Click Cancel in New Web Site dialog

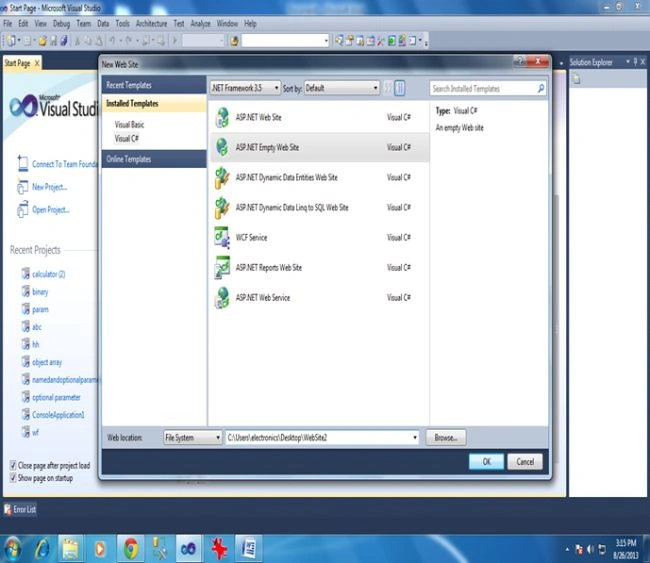click(x=525, y=461)
